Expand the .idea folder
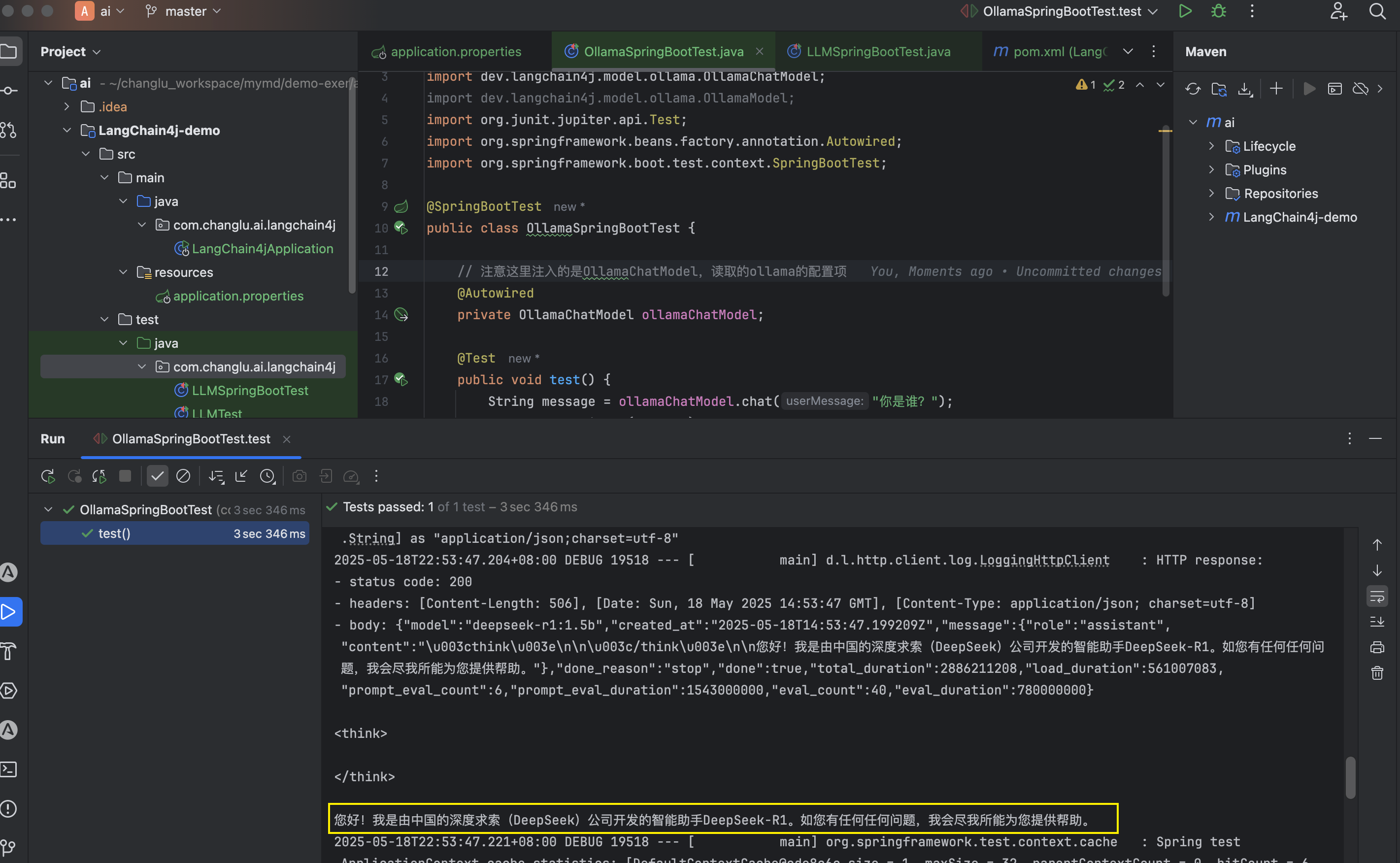The width and height of the screenshot is (1400, 863). 67,107
